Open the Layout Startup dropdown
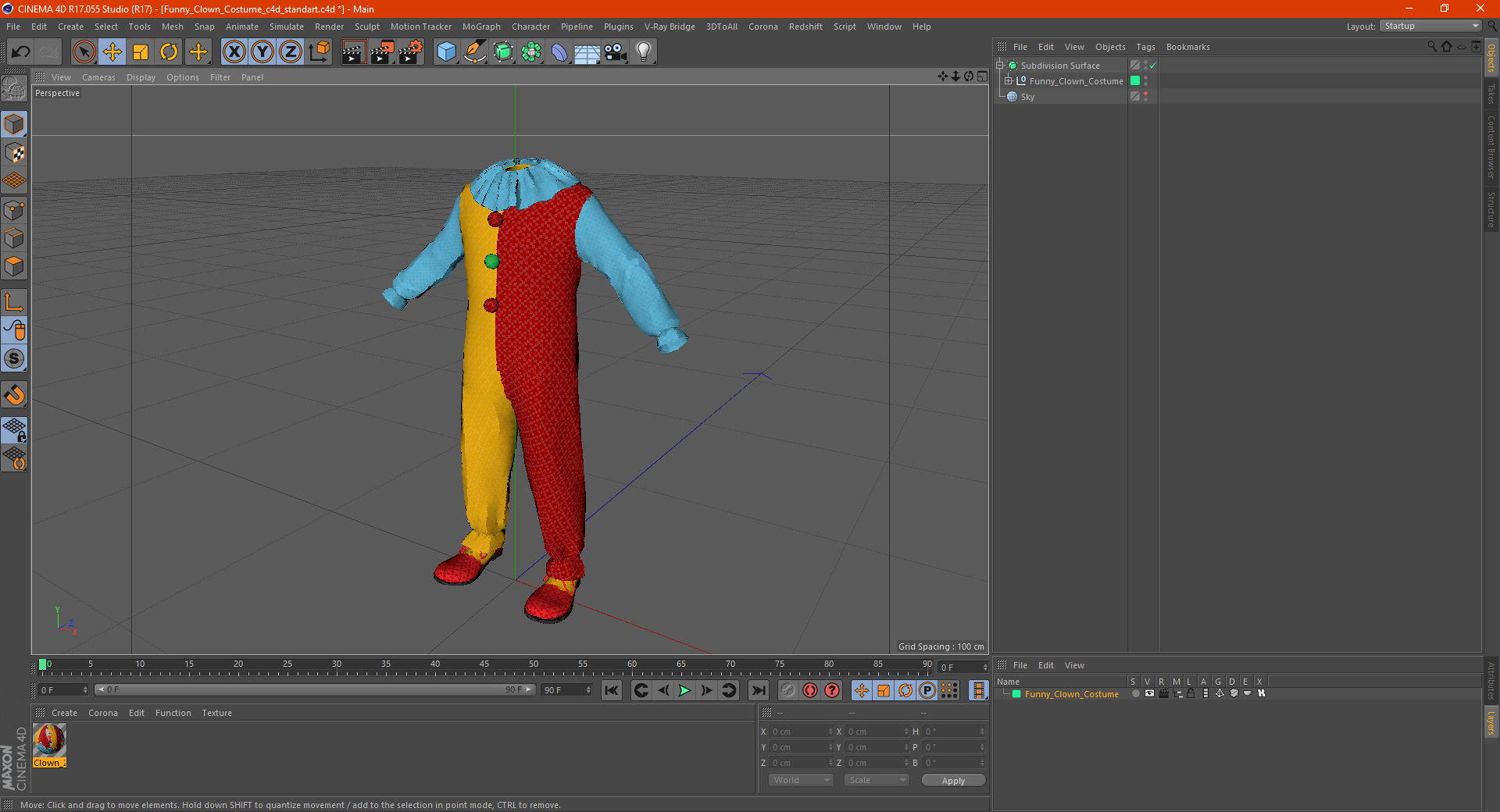 tap(1431, 27)
